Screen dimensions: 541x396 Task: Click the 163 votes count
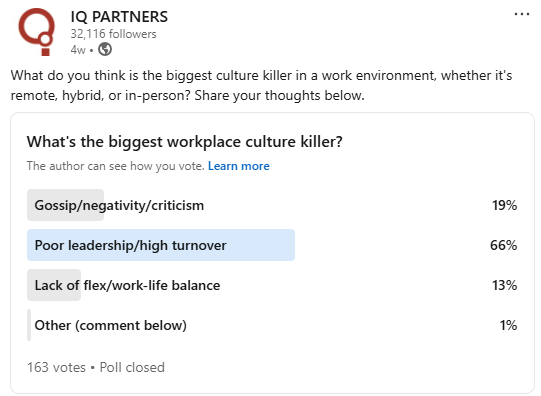[x=56, y=367]
